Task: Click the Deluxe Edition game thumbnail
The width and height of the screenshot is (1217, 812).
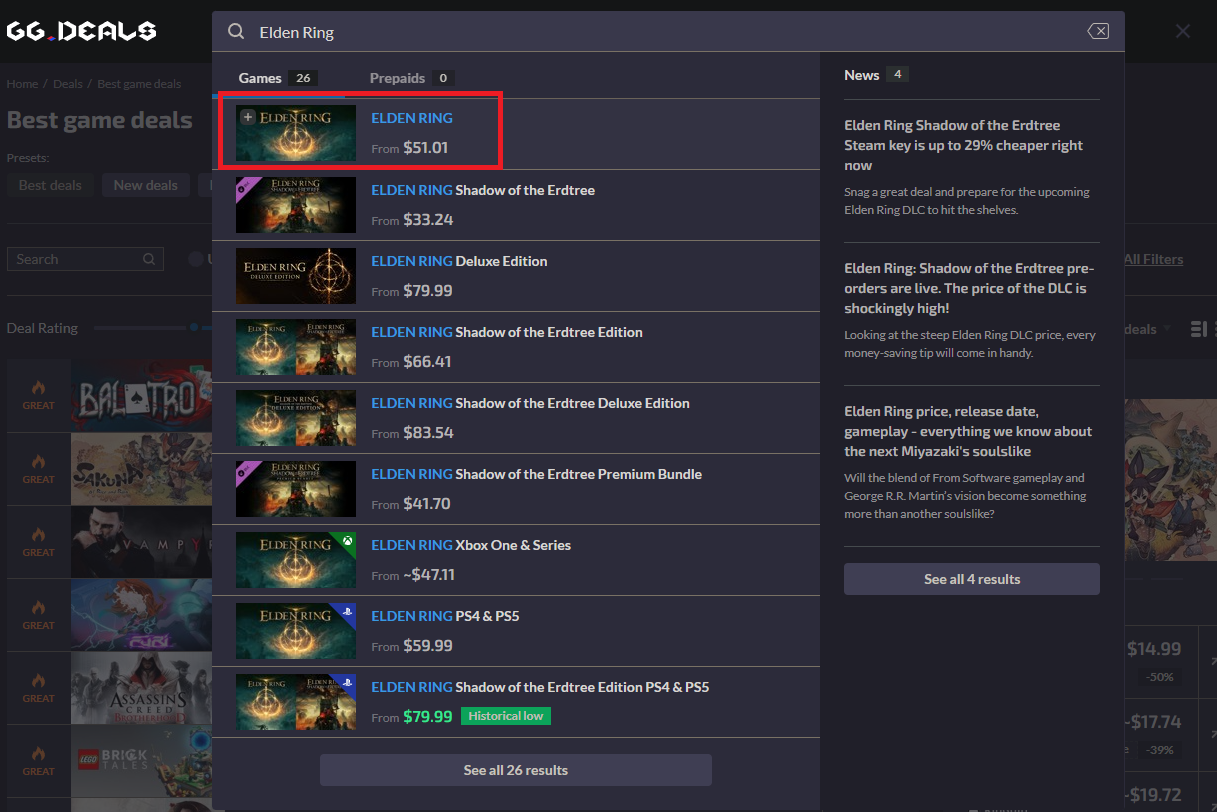Action: point(296,276)
